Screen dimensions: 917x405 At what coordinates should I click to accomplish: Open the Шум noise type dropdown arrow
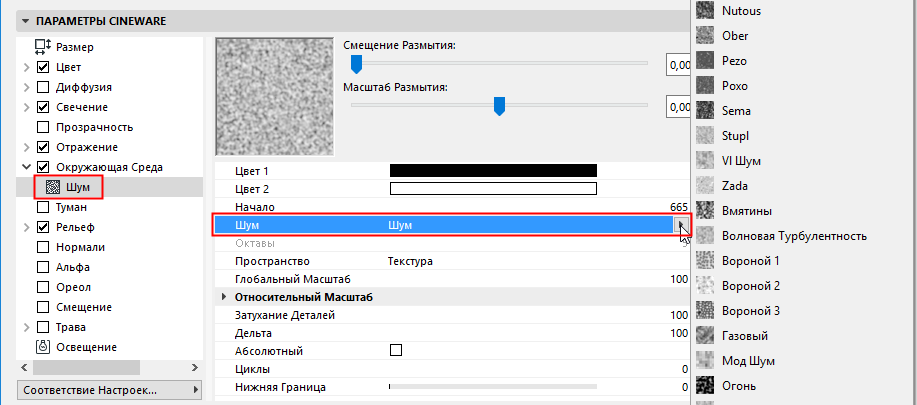coord(682,226)
